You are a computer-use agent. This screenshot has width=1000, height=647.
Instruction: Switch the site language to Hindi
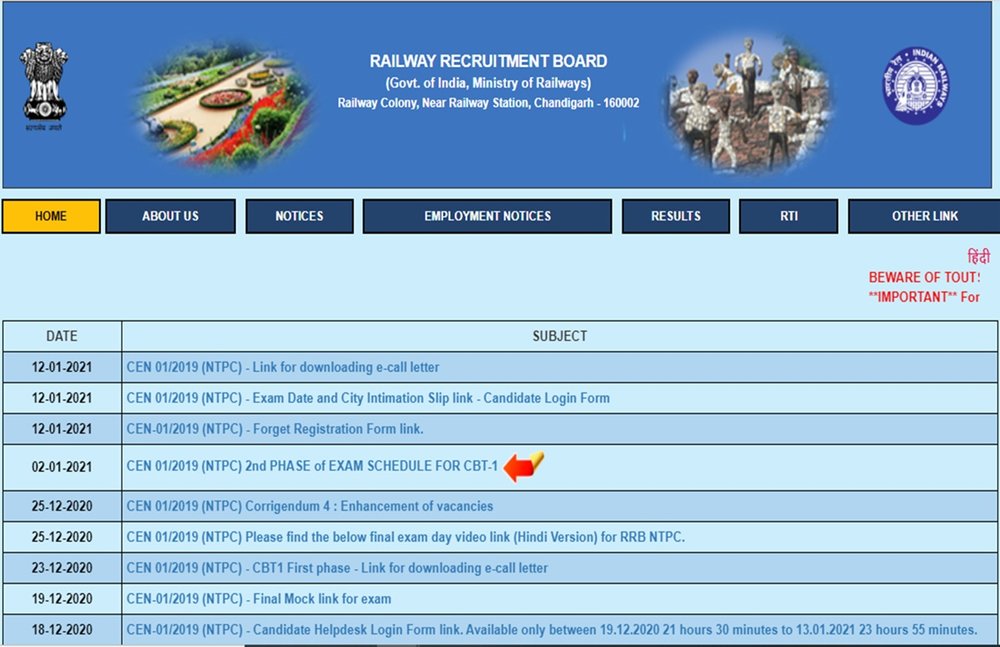[979, 257]
